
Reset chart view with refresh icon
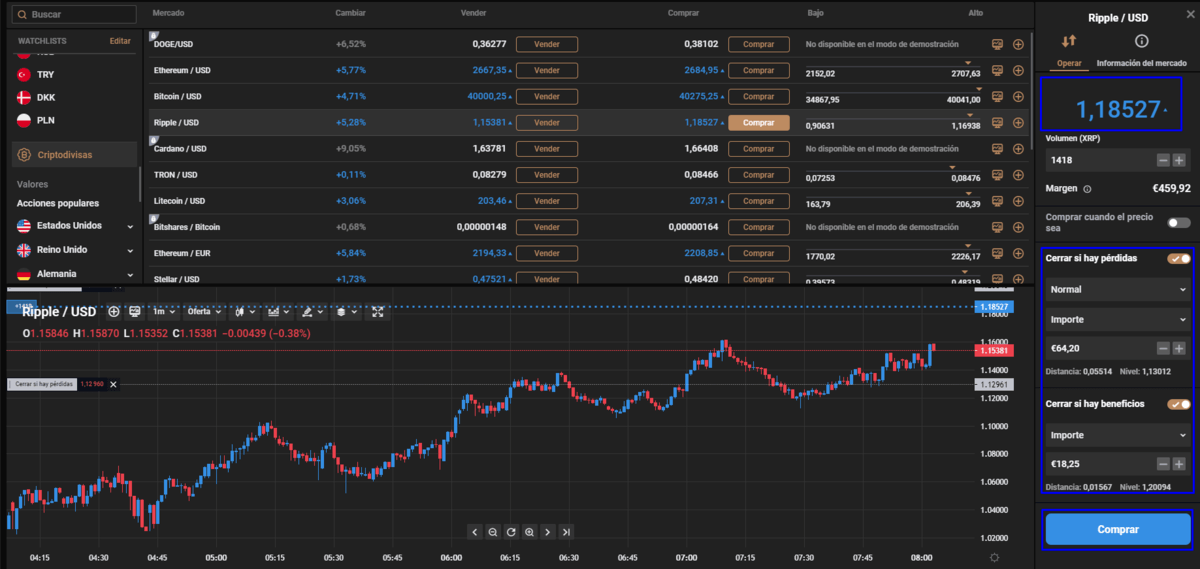(511, 532)
